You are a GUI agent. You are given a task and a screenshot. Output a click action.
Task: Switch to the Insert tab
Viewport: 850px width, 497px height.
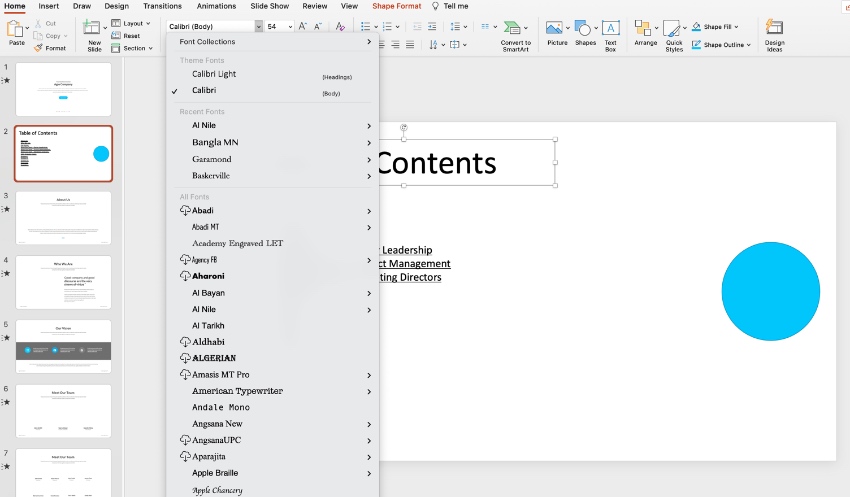coord(48,6)
